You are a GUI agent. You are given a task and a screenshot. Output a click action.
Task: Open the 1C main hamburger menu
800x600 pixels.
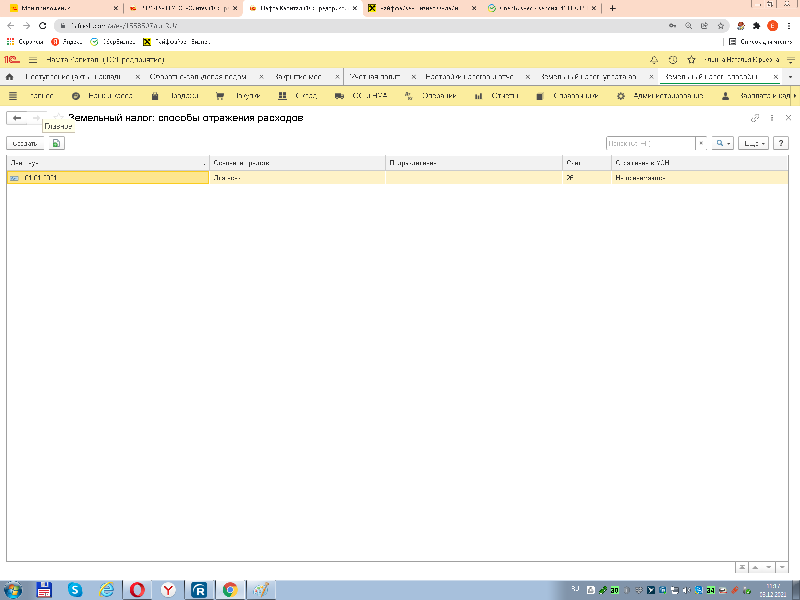(x=33, y=60)
